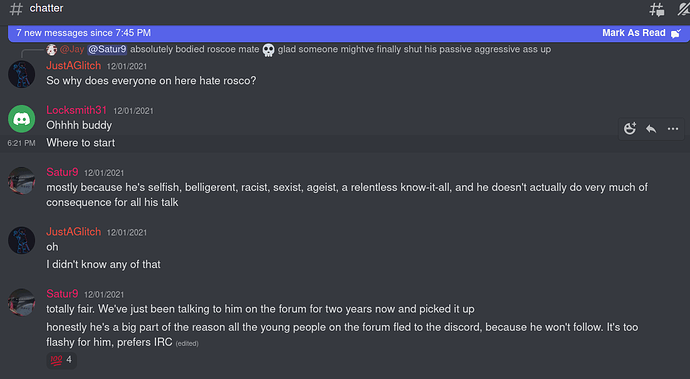
Task: Click the skull emoji in the reply preview
Action: (x=268, y=50)
